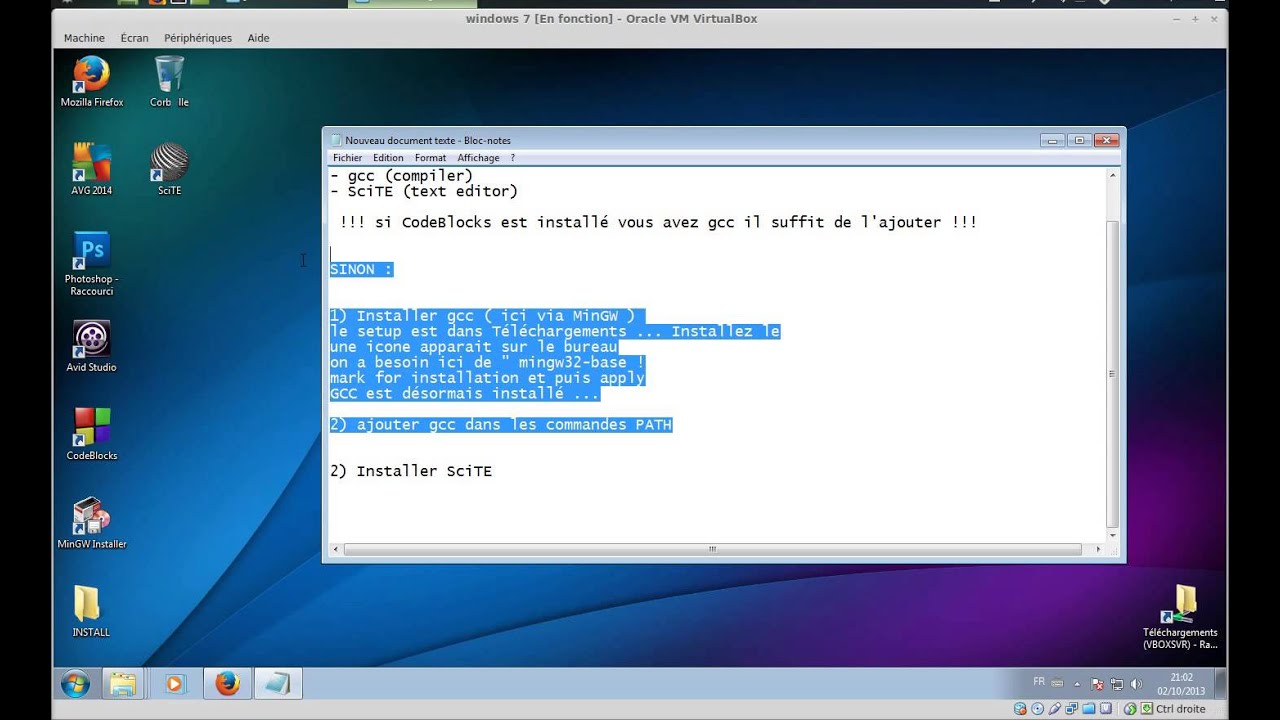
Task: Click the line "une icone apparait sur le bureau"
Action: [474, 347]
